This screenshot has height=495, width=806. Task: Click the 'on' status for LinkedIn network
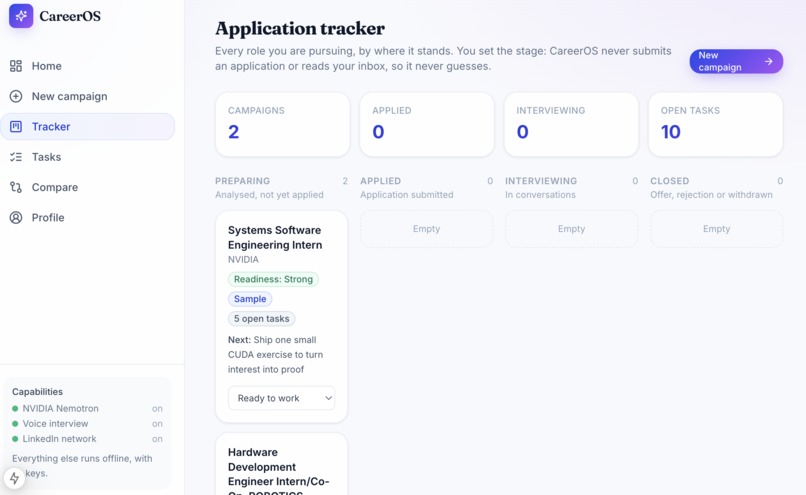pos(157,439)
